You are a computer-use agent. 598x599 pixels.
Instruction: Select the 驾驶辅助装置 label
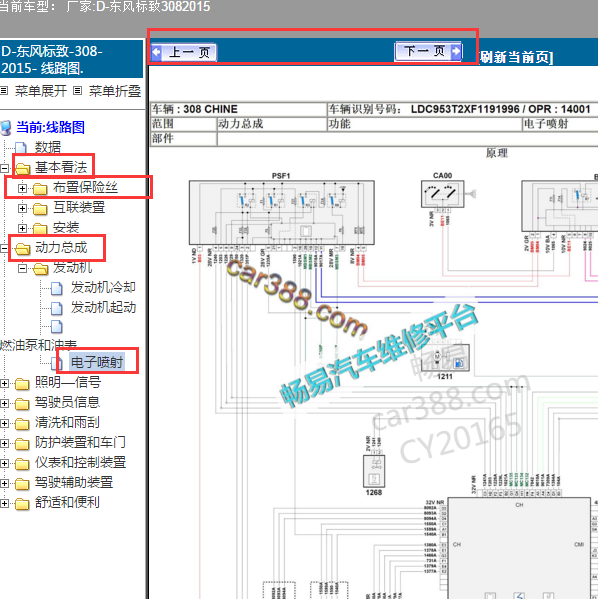74,482
